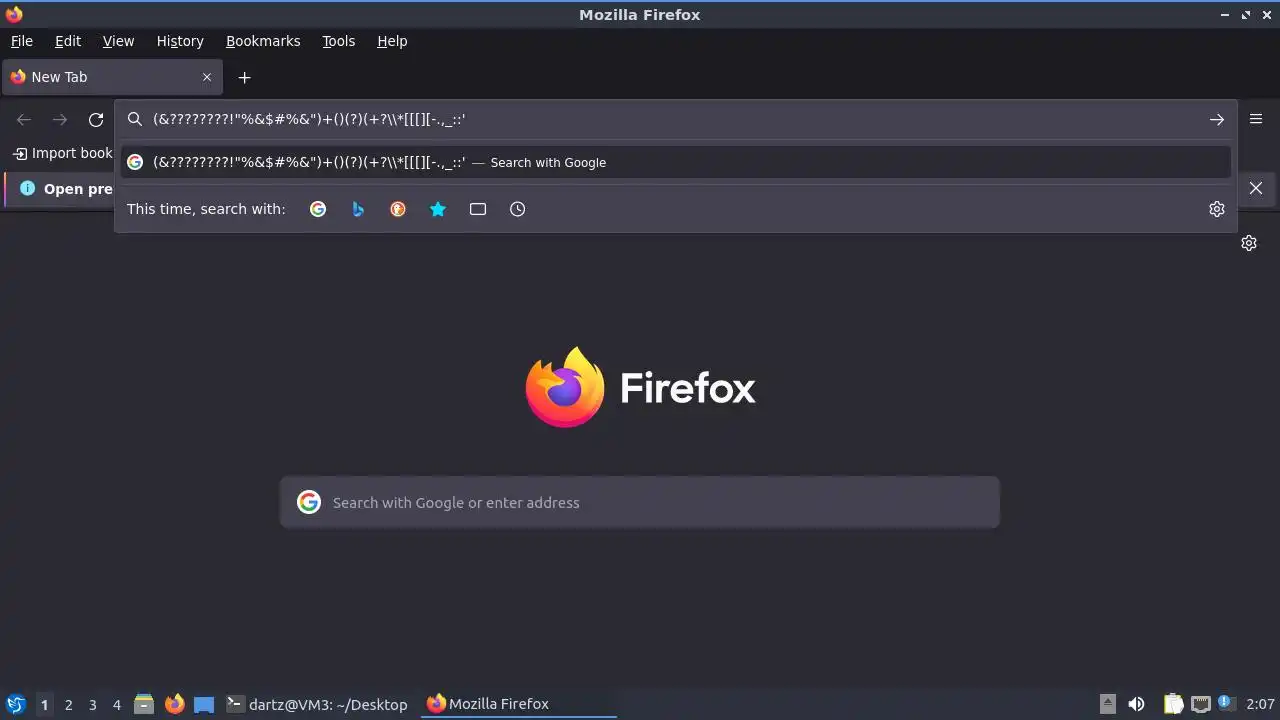Select the Search with Google suggestion row
The width and height of the screenshot is (1280, 720).
coord(676,162)
